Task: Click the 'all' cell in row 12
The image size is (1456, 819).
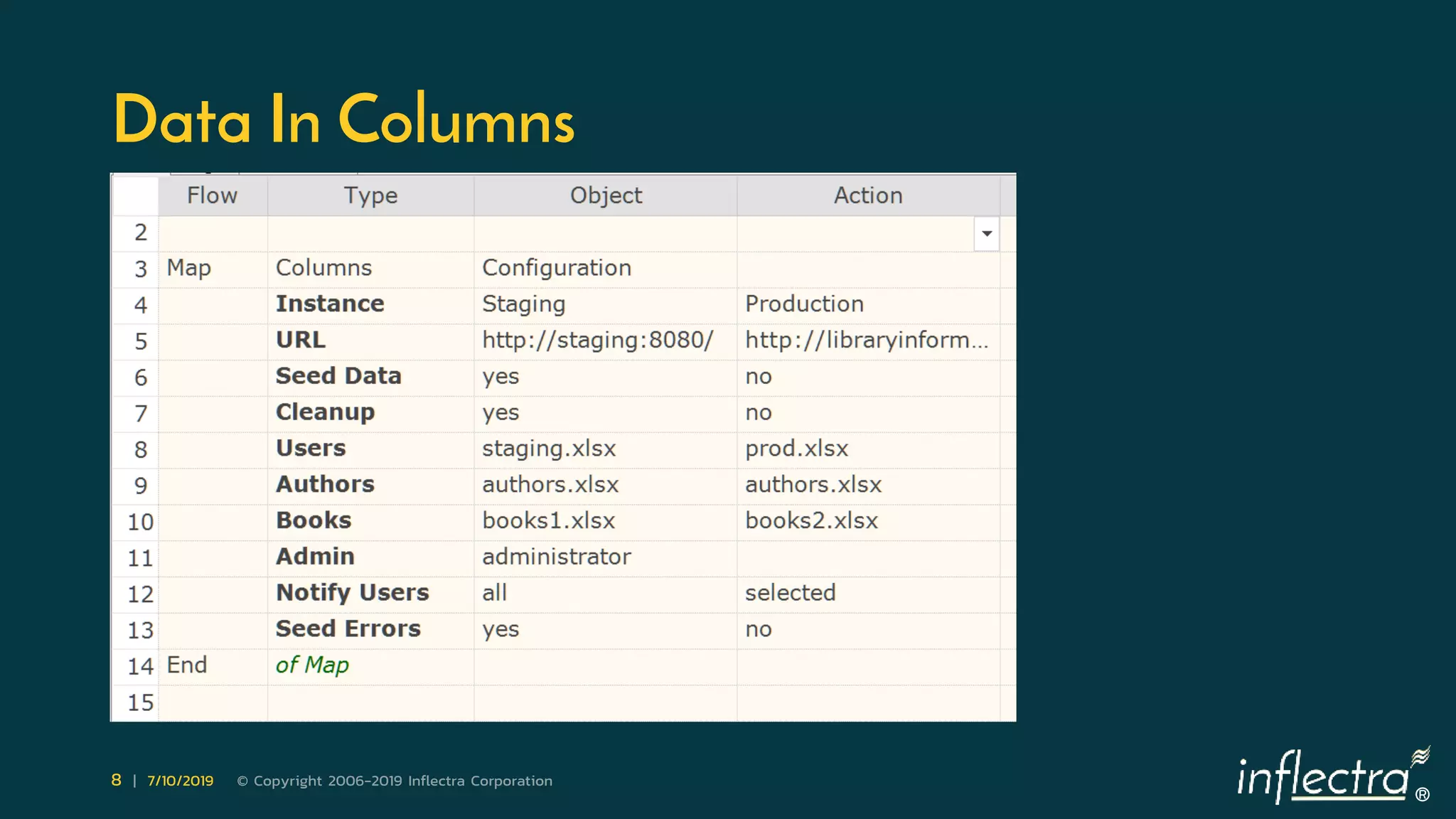Action: tap(606, 594)
